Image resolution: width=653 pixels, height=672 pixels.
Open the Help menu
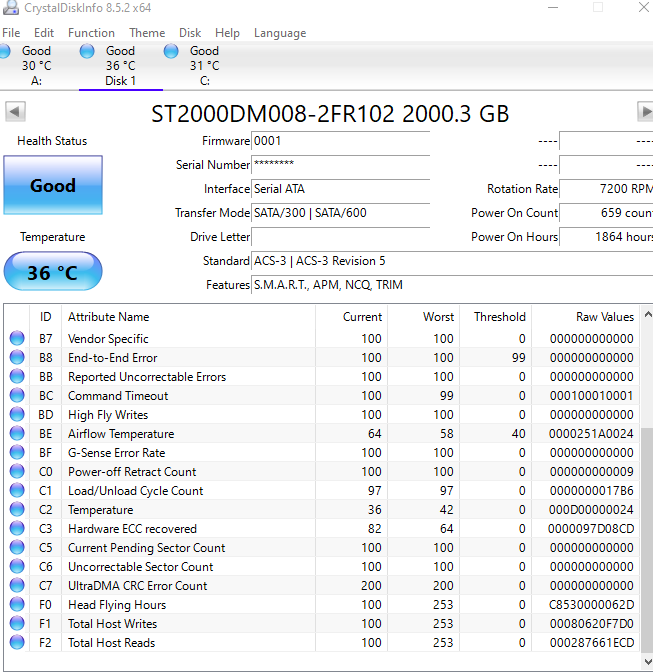click(x=227, y=33)
